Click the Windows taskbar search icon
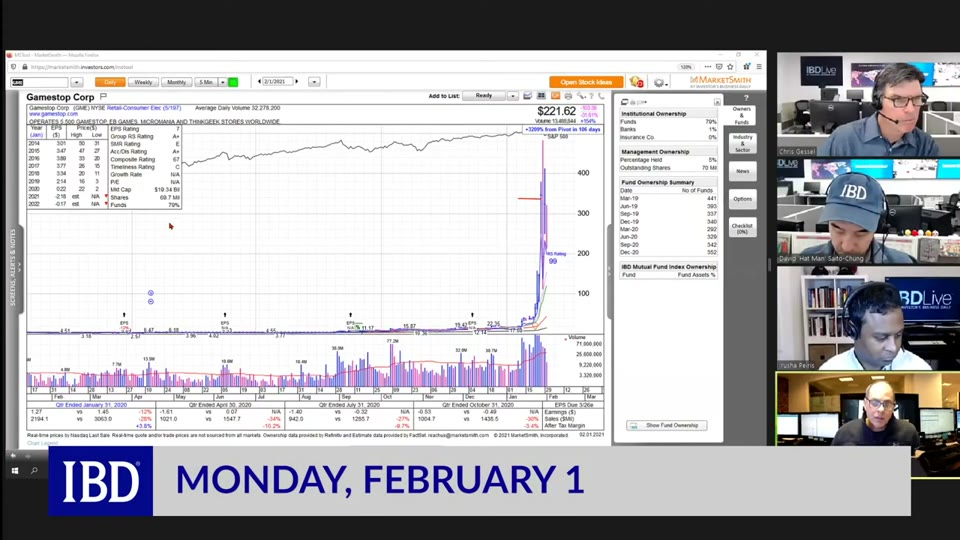 click(x=34, y=470)
